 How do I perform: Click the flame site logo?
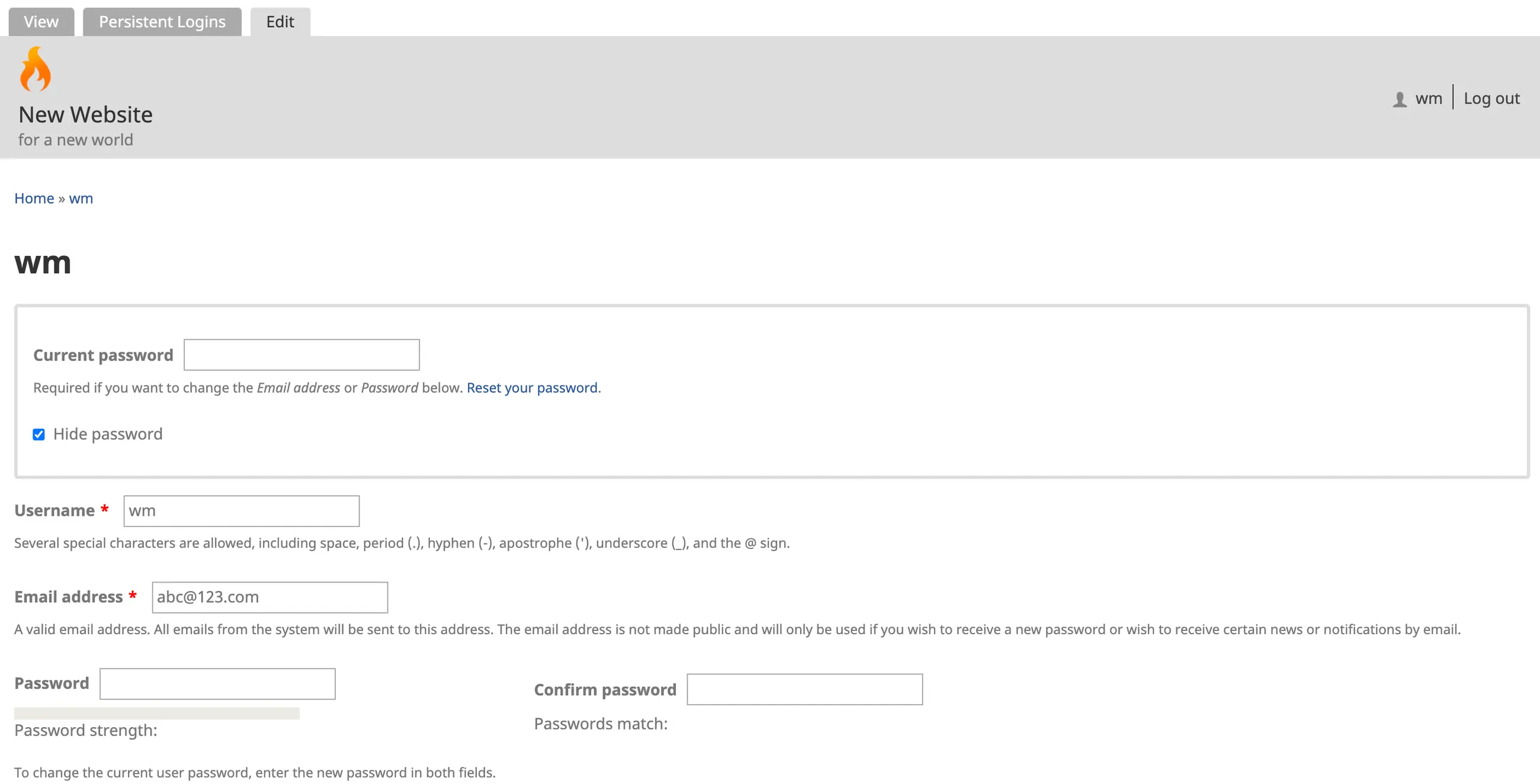36,69
